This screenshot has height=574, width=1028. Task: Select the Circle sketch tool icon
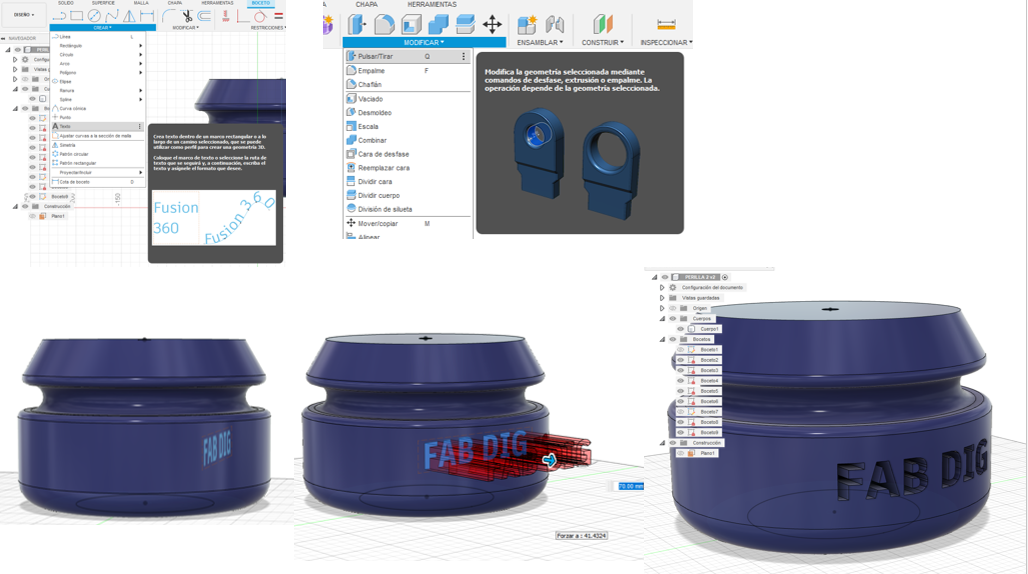[94, 16]
